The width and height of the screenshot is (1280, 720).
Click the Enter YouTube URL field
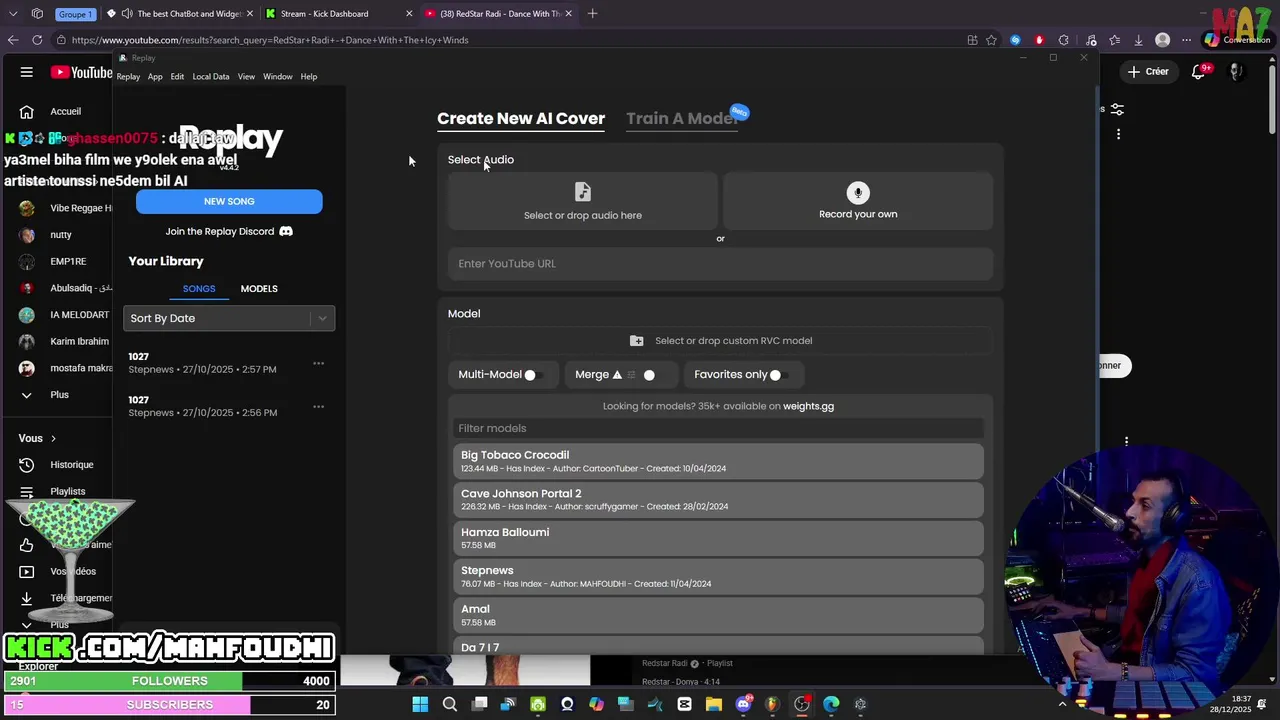[720, 264]
